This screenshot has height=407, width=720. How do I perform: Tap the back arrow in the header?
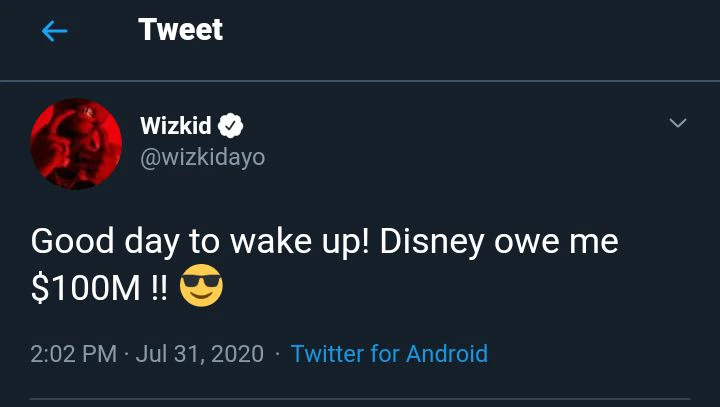pos(54,31)
